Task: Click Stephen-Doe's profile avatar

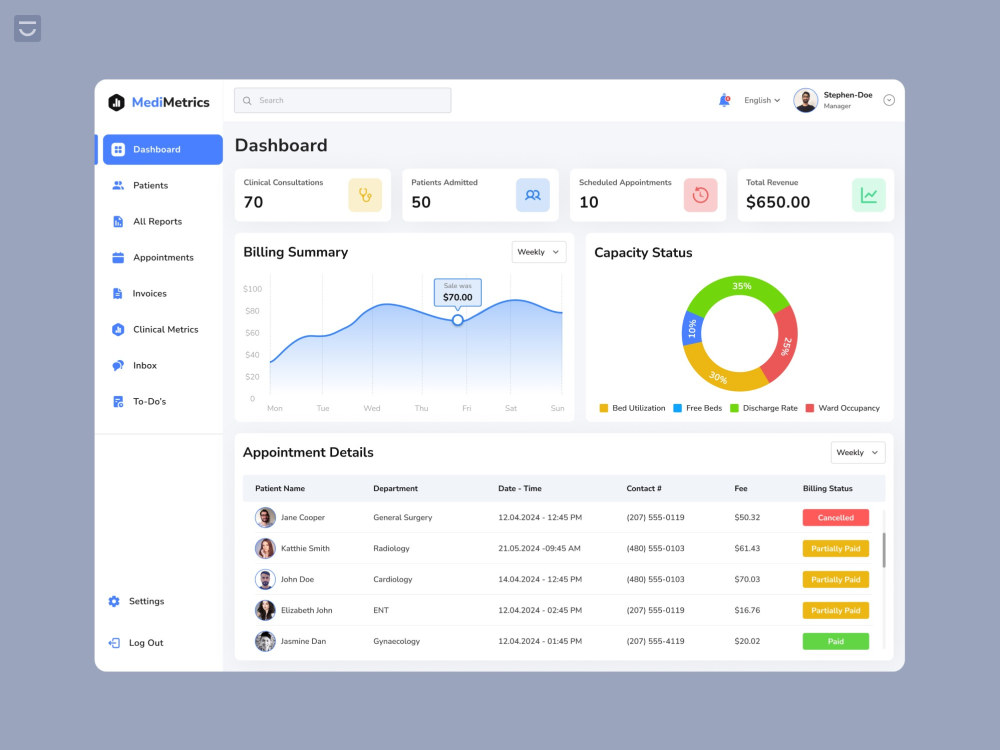Action: pos(805,100)
